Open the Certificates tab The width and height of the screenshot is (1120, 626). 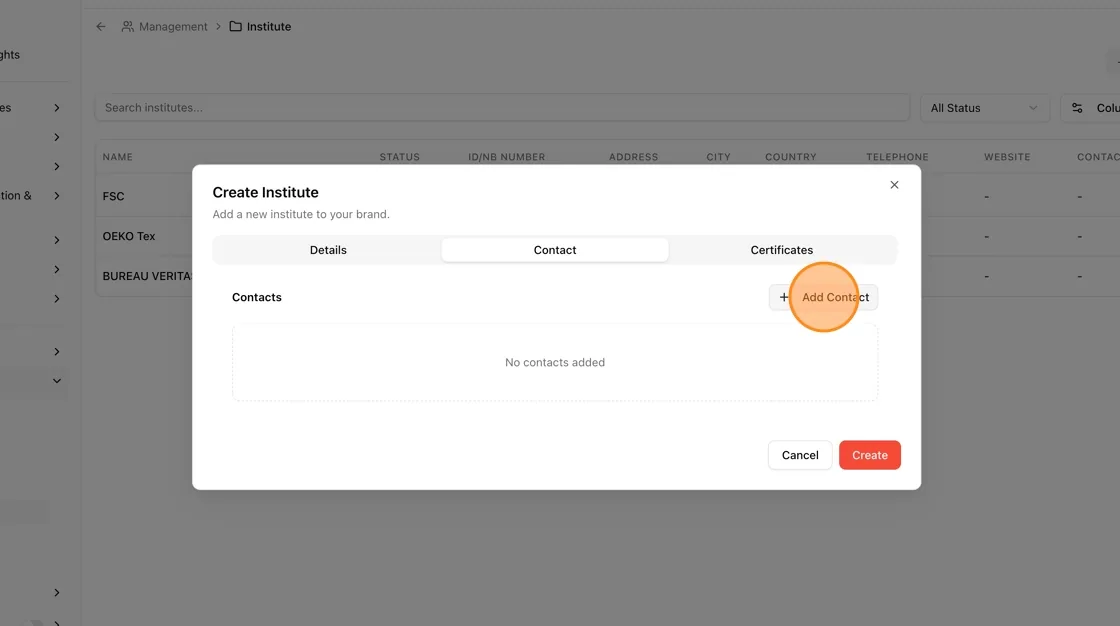pos(781,250)
